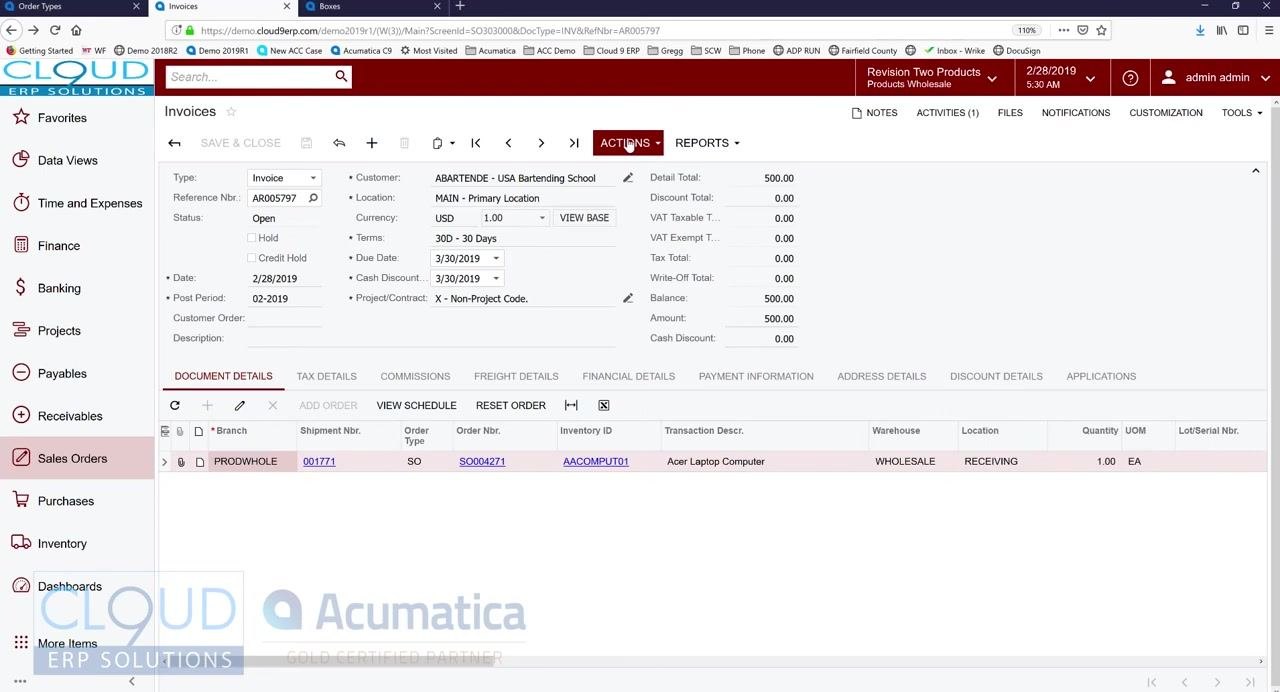Viewport: 1280px width, 692px height.
Task: Click fit-to-screen column width icon
Action: [571, 405]
